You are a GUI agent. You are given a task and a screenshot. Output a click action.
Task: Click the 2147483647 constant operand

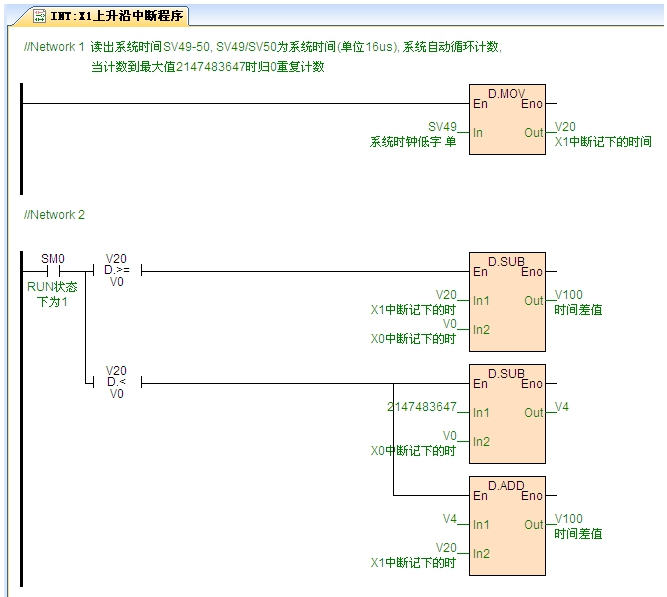[421, 407]
